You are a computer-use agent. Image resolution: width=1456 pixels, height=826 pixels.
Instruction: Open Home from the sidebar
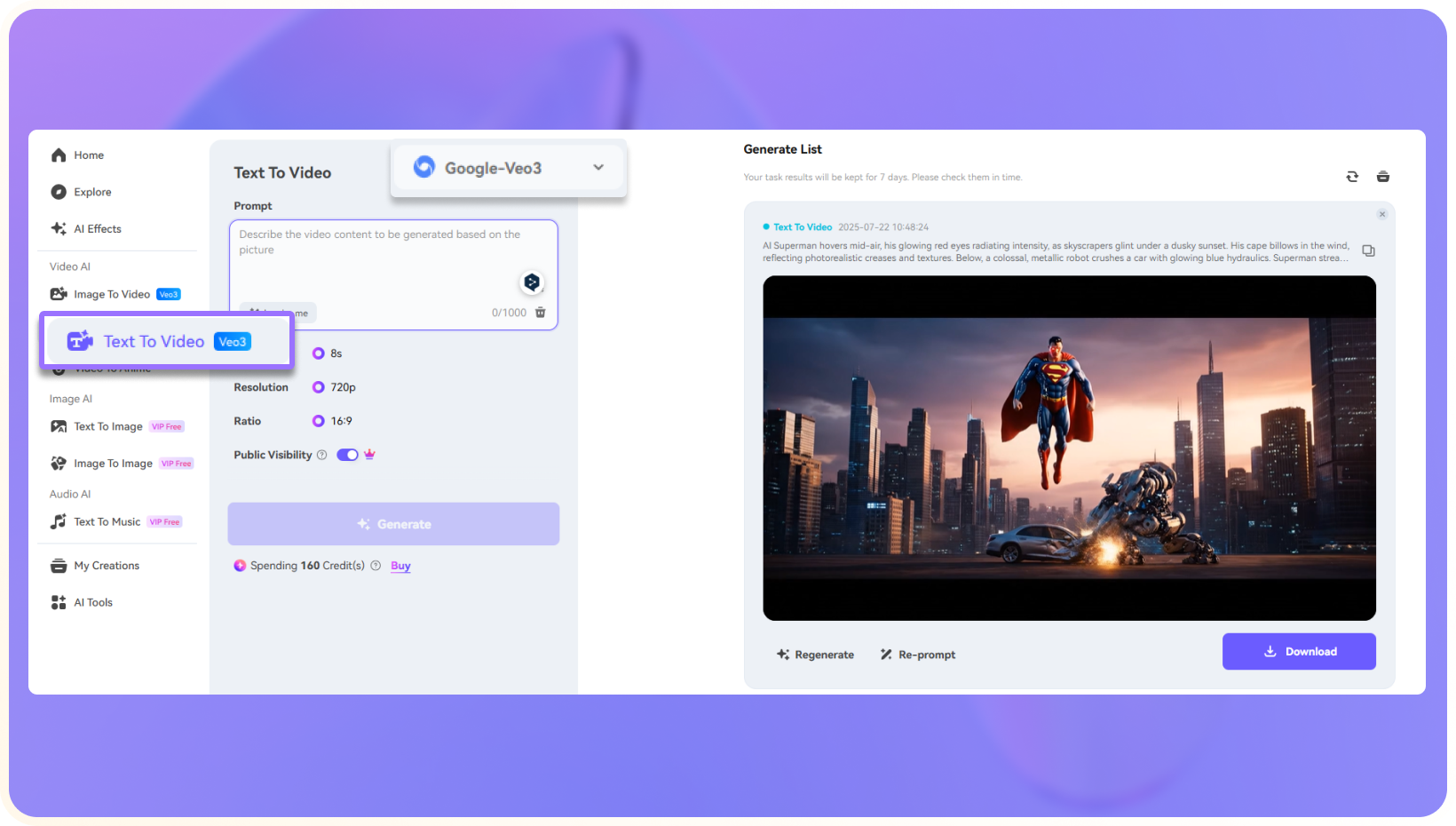pyautogui.click(x=77, y=155)
